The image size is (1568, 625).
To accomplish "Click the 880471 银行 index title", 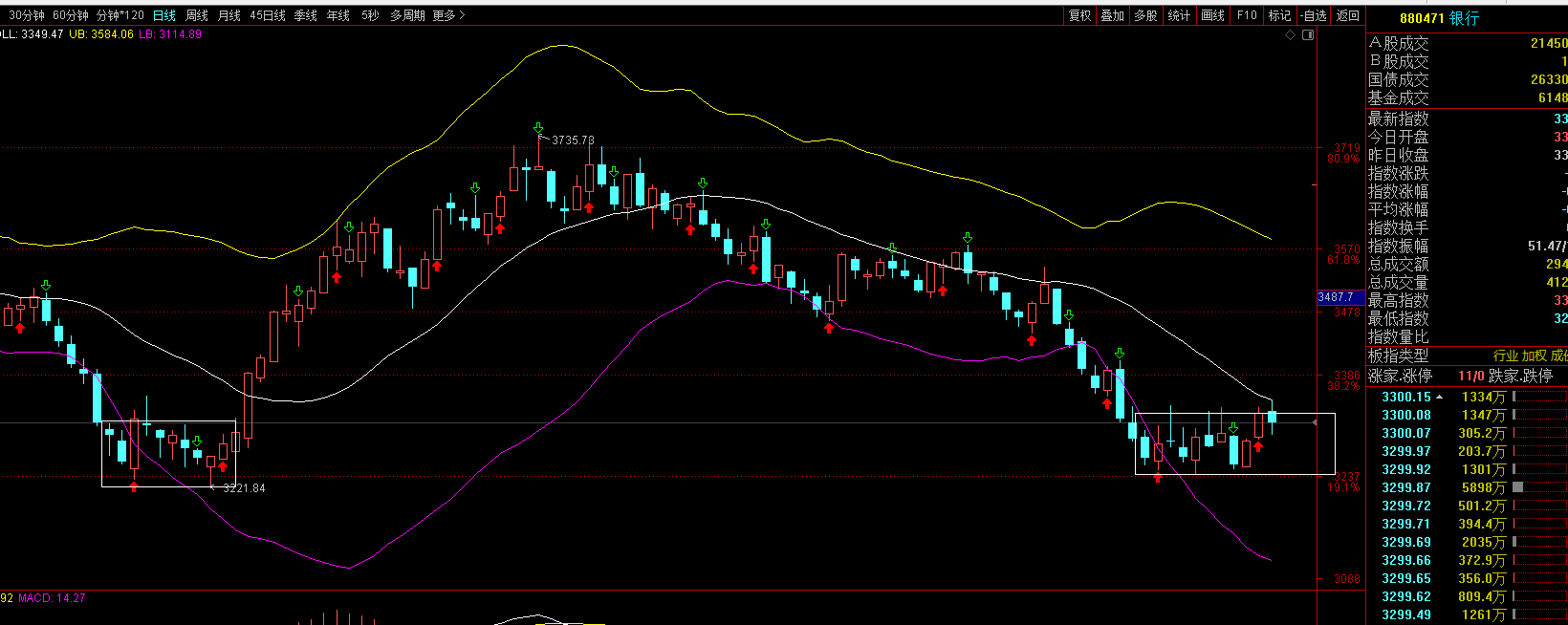I will pyautogui.click(x=1439, y=18).
